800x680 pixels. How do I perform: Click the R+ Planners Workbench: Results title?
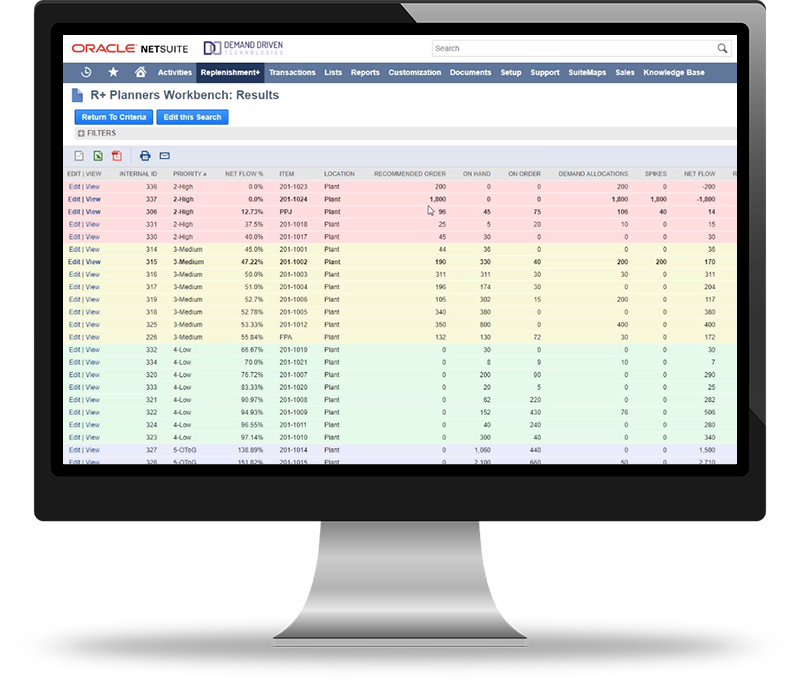point(185,95)
